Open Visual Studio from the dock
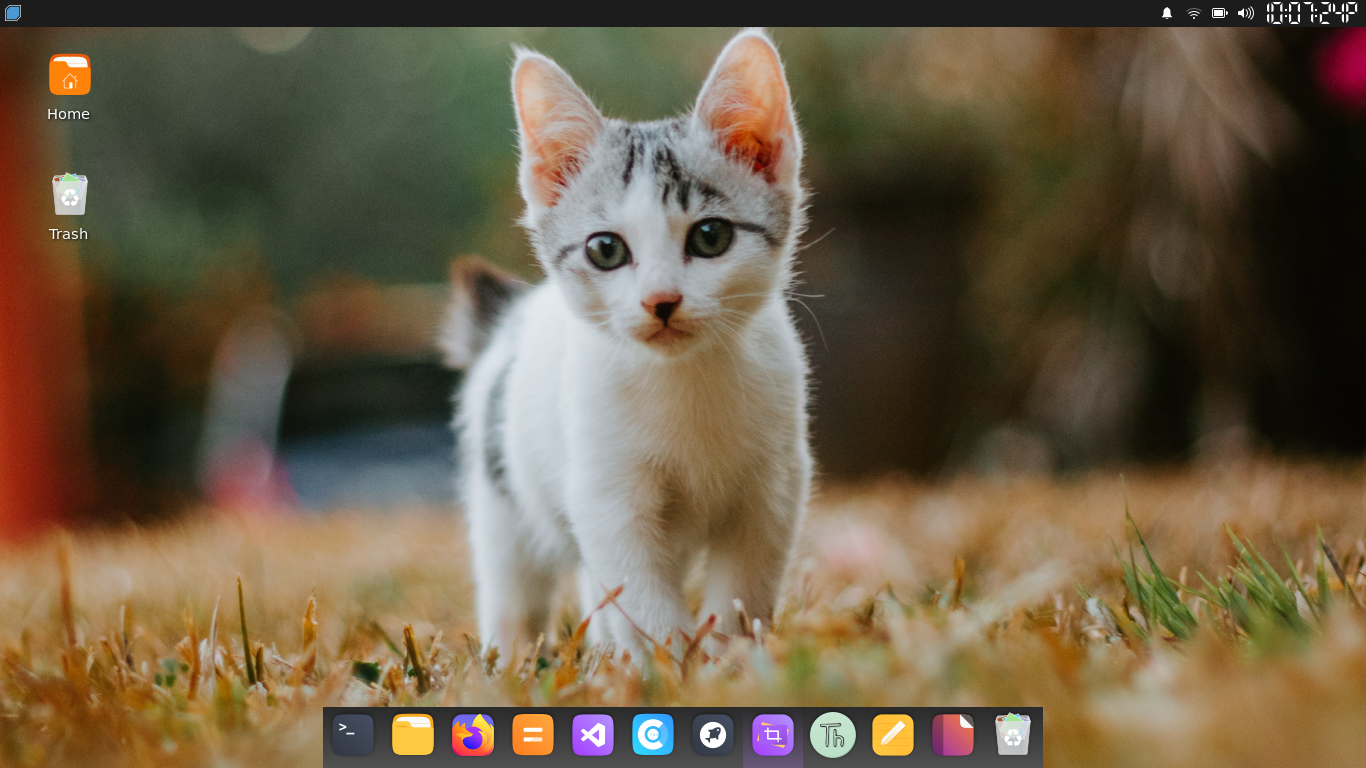The width and height of the screenshot is (1366, 768). click(593, 735)
